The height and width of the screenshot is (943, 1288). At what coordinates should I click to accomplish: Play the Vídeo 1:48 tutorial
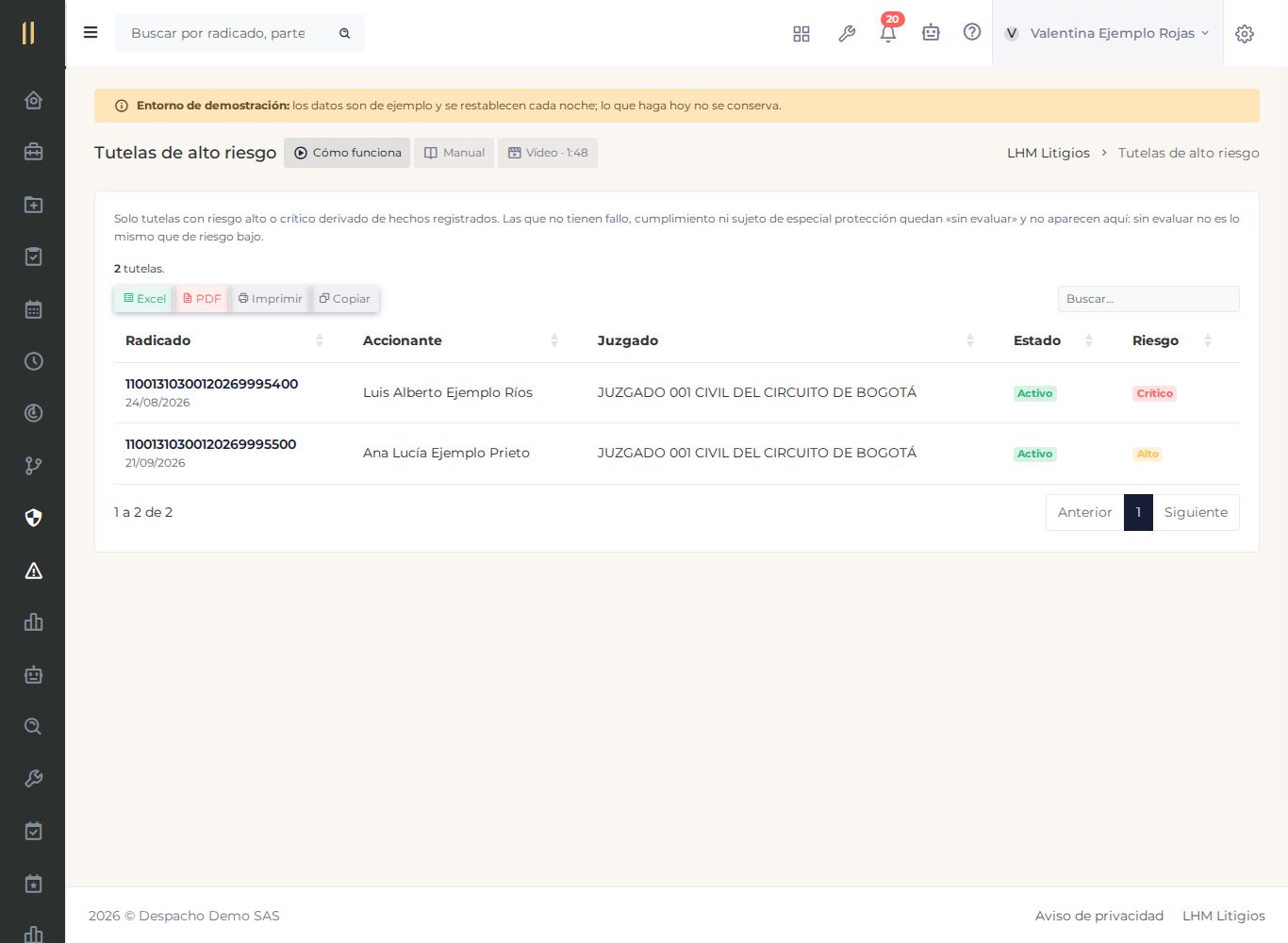tap(548, 153)
